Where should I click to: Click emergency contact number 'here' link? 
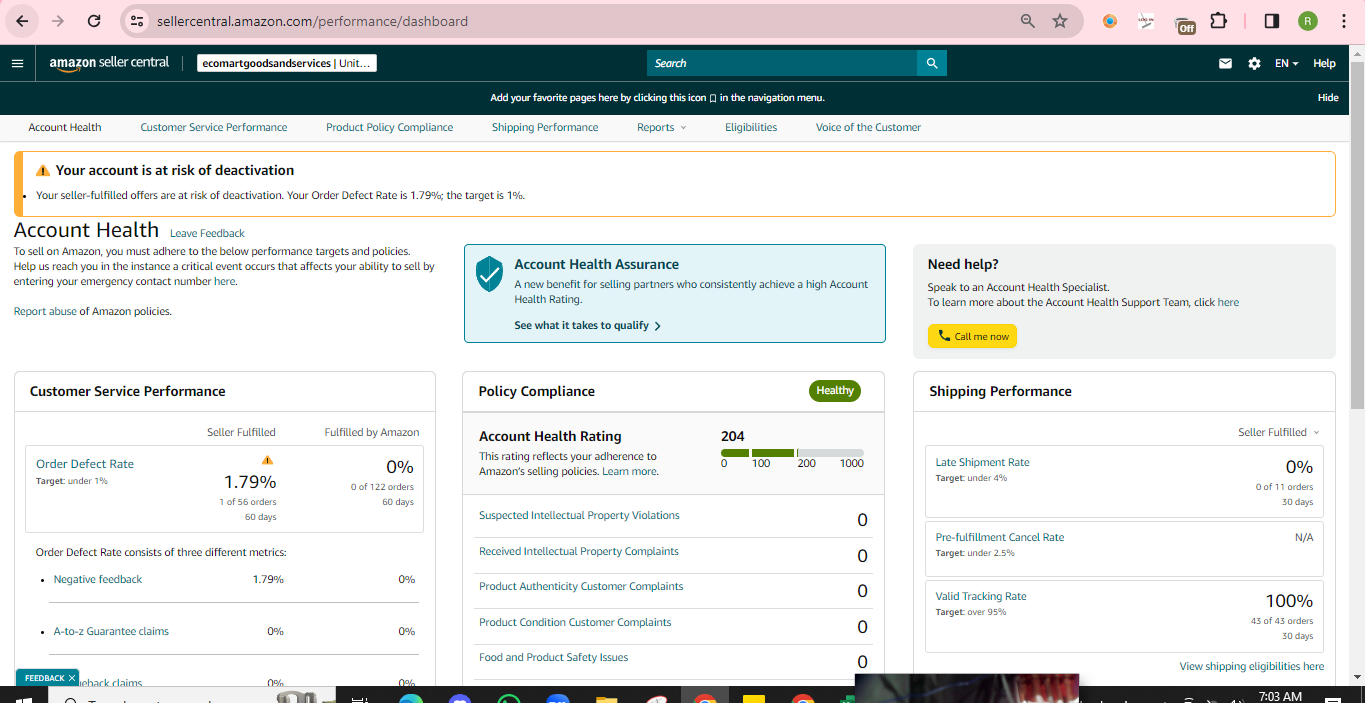coord(225,281)
